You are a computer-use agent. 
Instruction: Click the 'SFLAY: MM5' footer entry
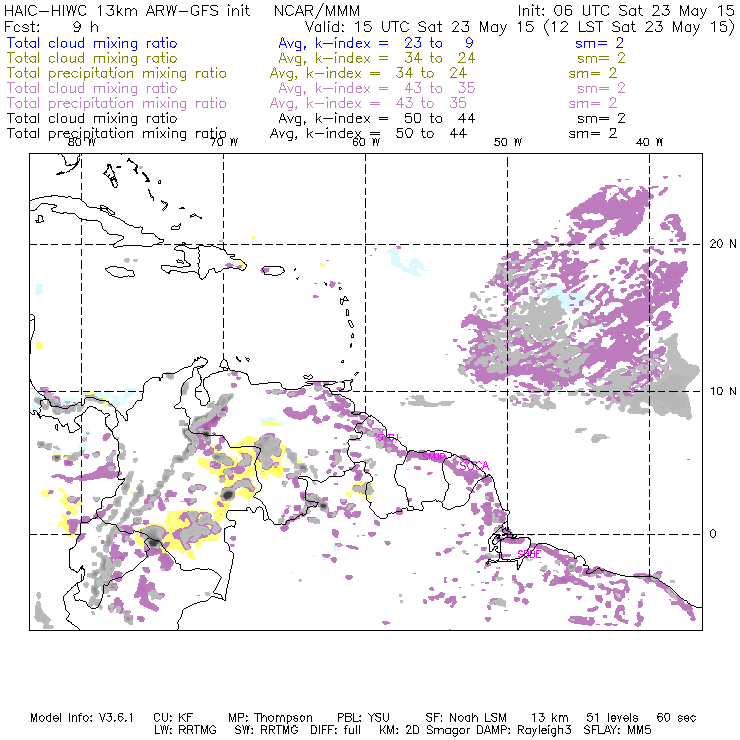[x=617, y=730]
